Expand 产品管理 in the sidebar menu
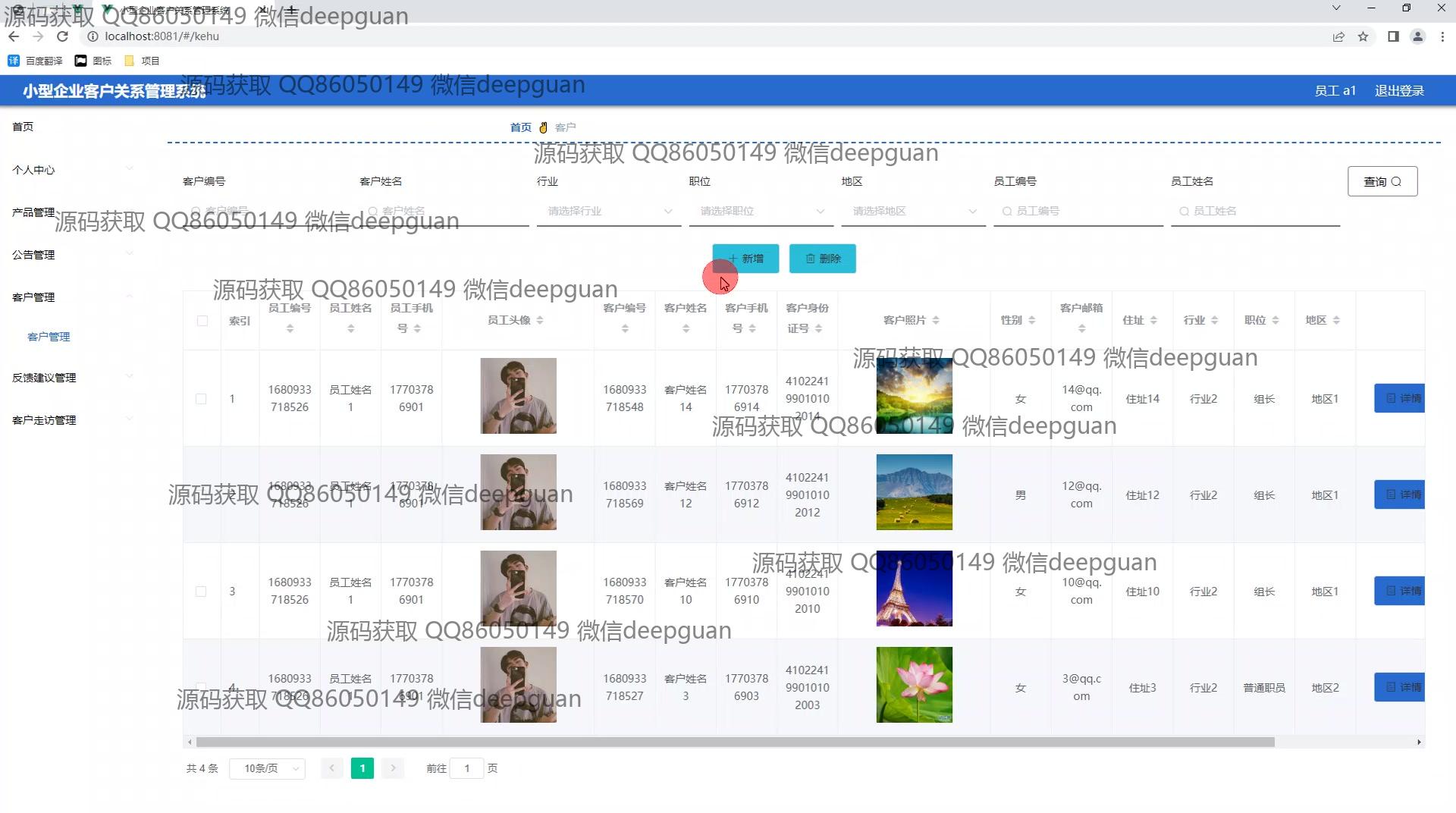 (x=33, y=212)
